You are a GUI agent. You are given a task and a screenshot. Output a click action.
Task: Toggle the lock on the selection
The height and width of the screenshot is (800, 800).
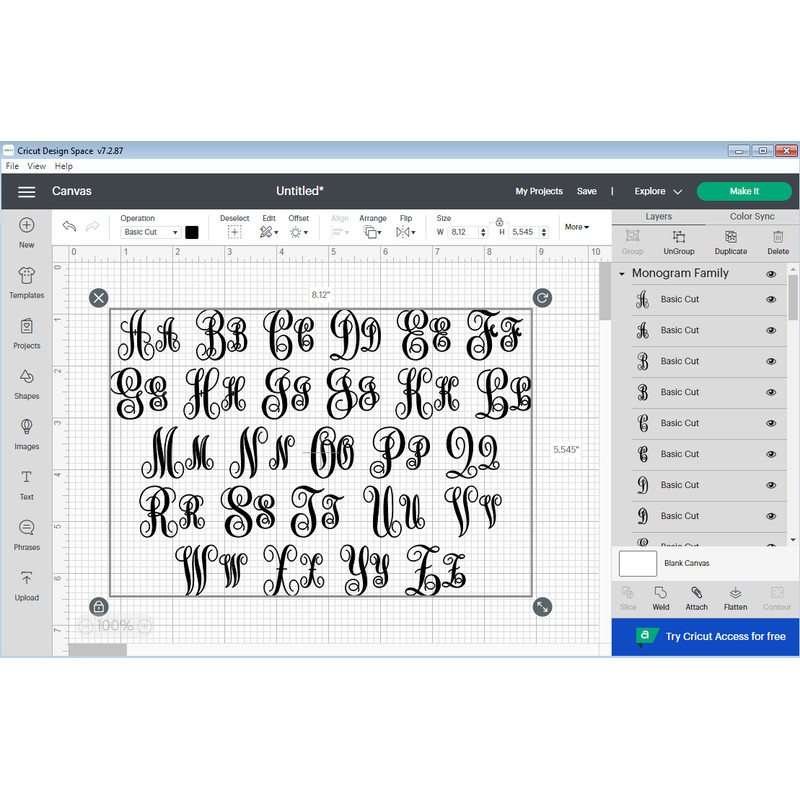(x=98, y=607)
